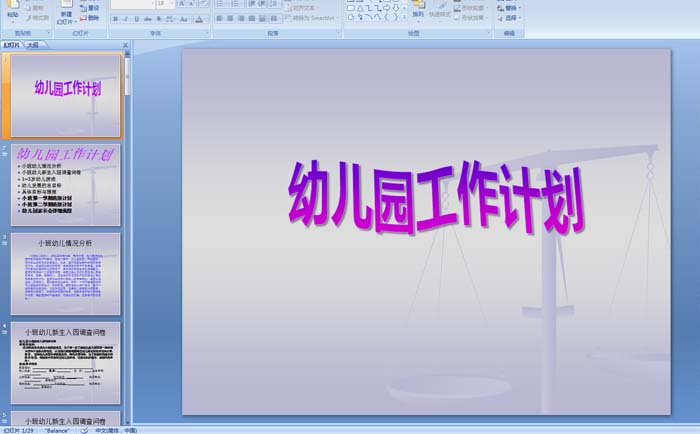Screen dimensions: 700x434
Task: Open the Drawing group dialog launcher
Action: click(x=488, y=33)
